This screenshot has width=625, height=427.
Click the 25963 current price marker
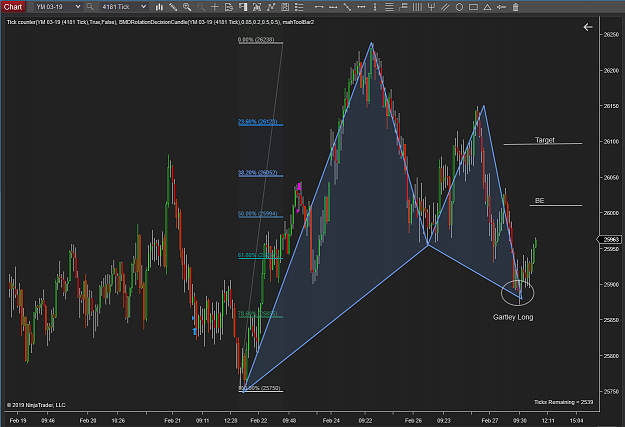609,240
